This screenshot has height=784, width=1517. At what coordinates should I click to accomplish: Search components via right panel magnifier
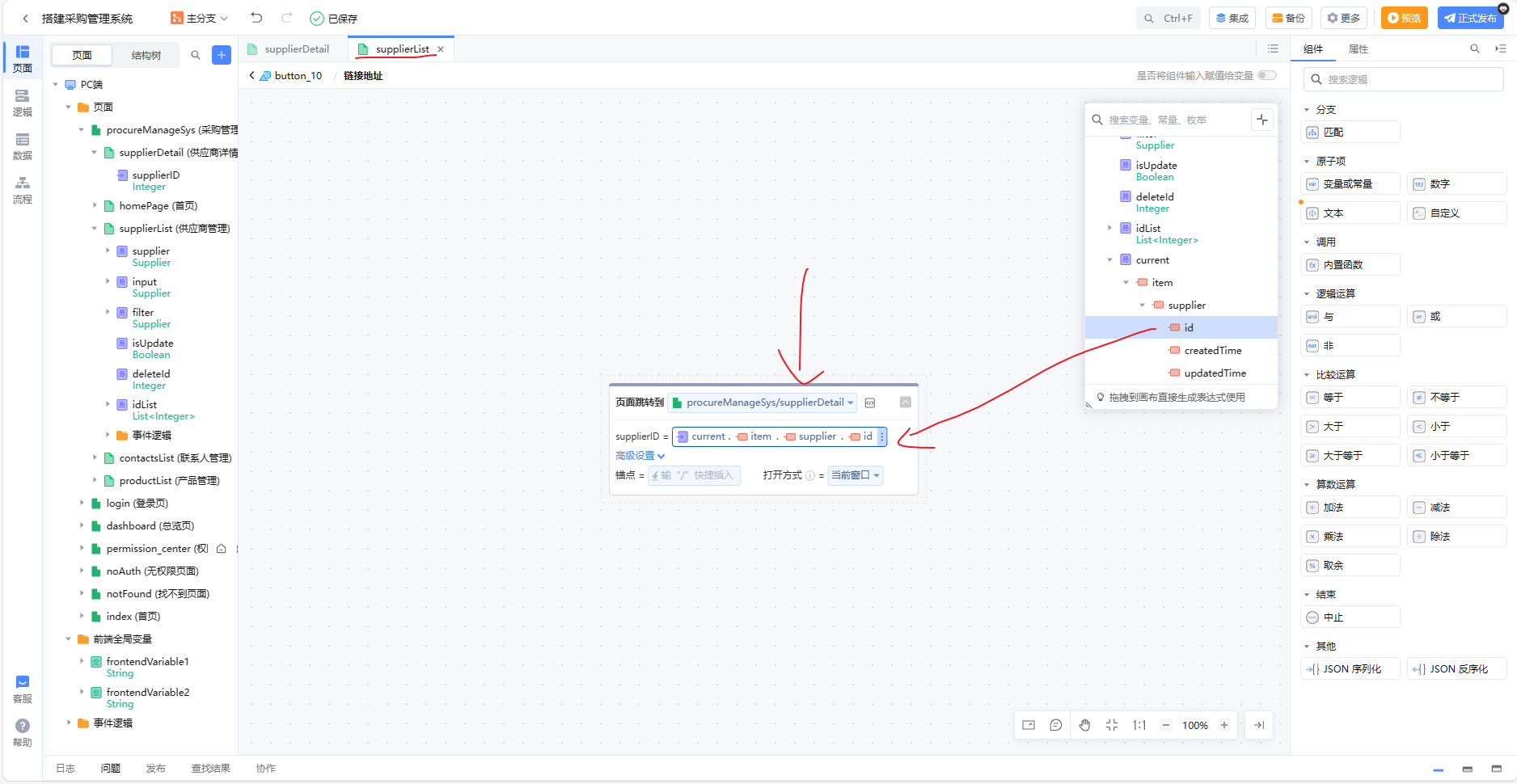(x=1474, y=49)
